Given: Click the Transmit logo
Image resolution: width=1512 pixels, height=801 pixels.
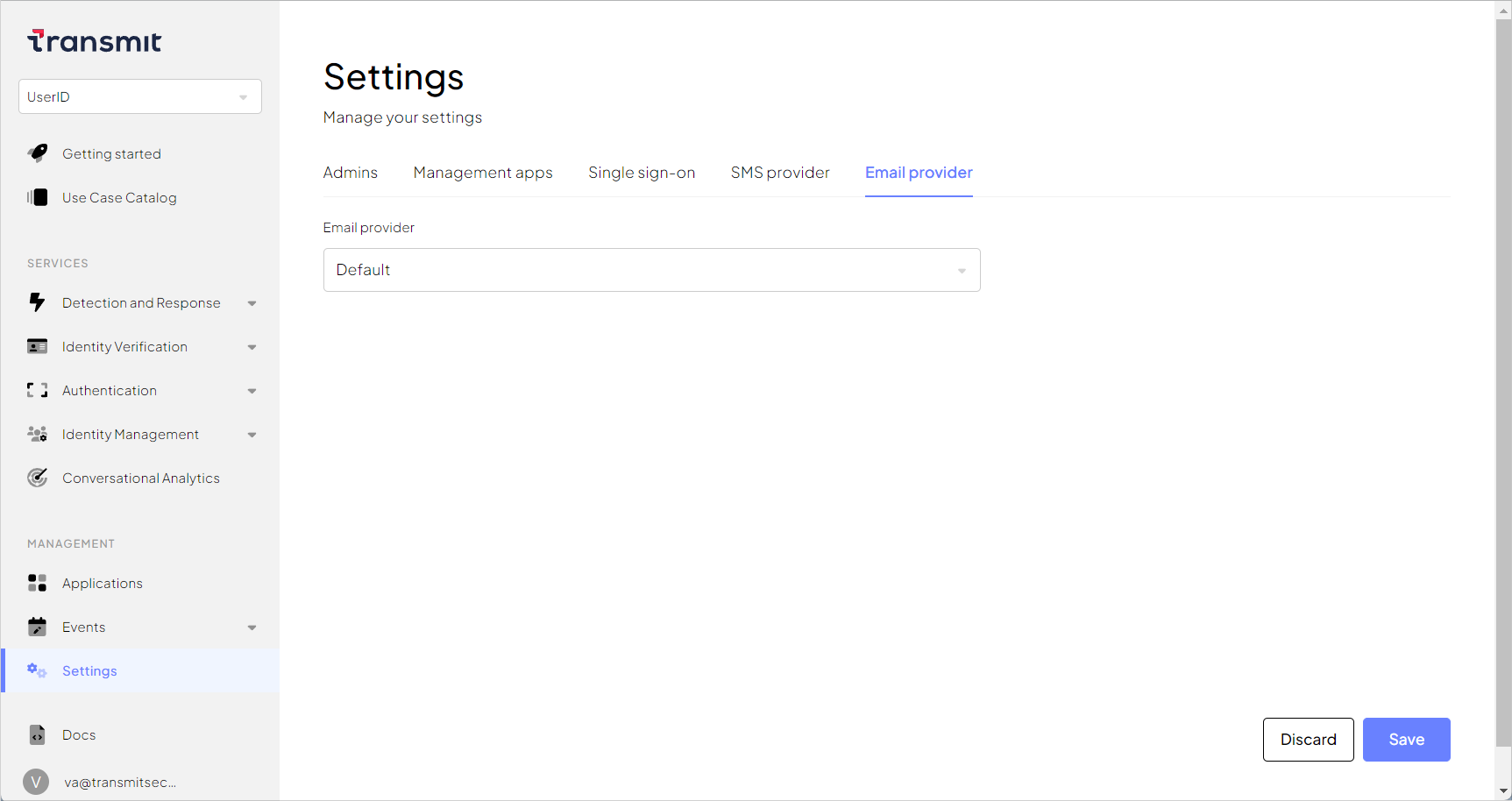Looking at the screenshot, I should click(95, 41).
